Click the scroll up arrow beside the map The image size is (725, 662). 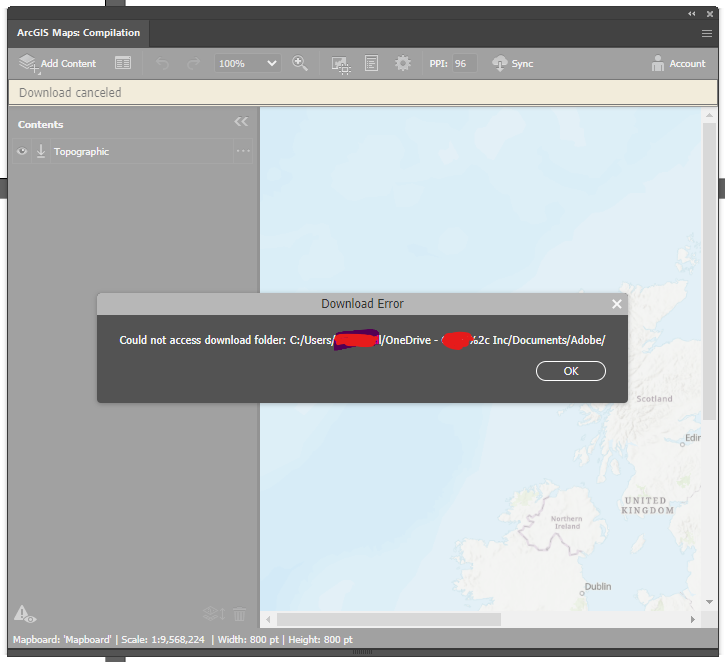pos(709,115)
